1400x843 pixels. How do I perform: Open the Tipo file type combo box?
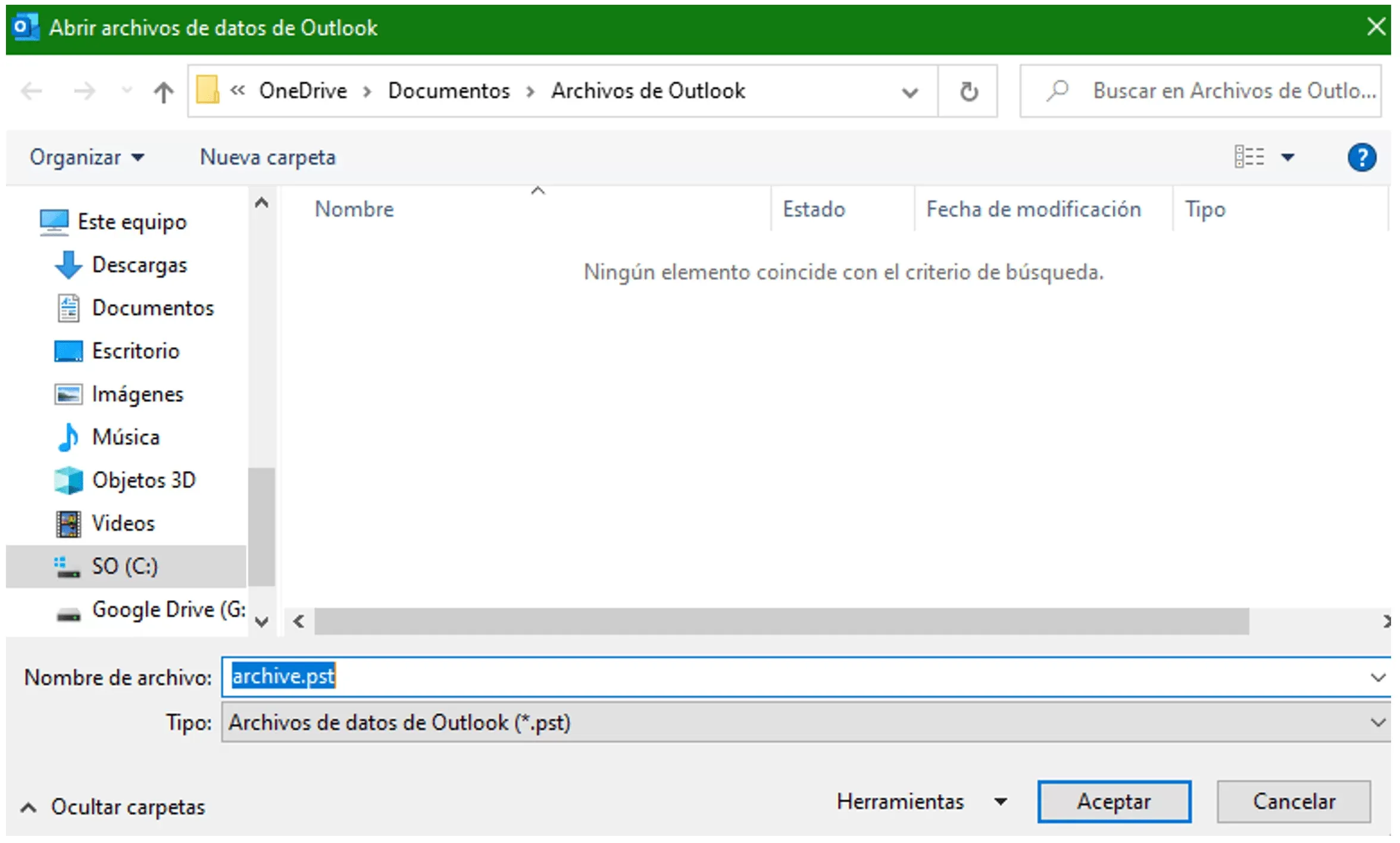tap(806, 722)
